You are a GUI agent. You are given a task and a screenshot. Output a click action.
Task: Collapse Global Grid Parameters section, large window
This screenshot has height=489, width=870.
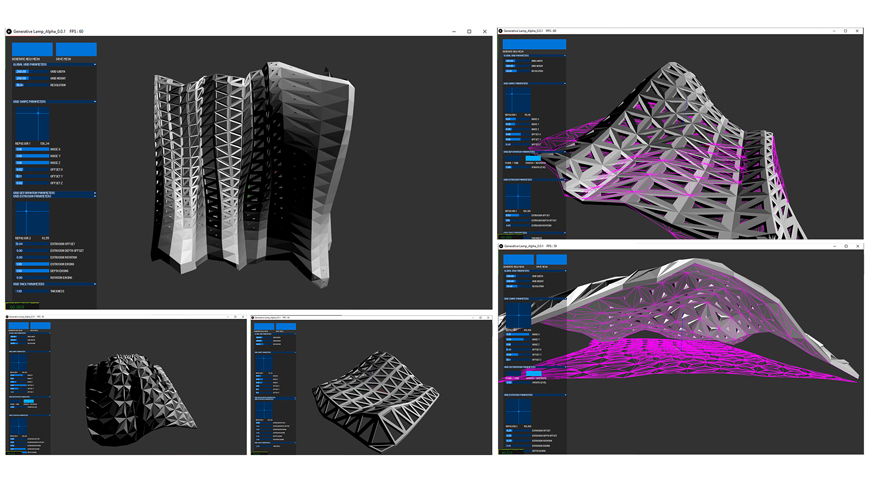[x=54, y=64]
